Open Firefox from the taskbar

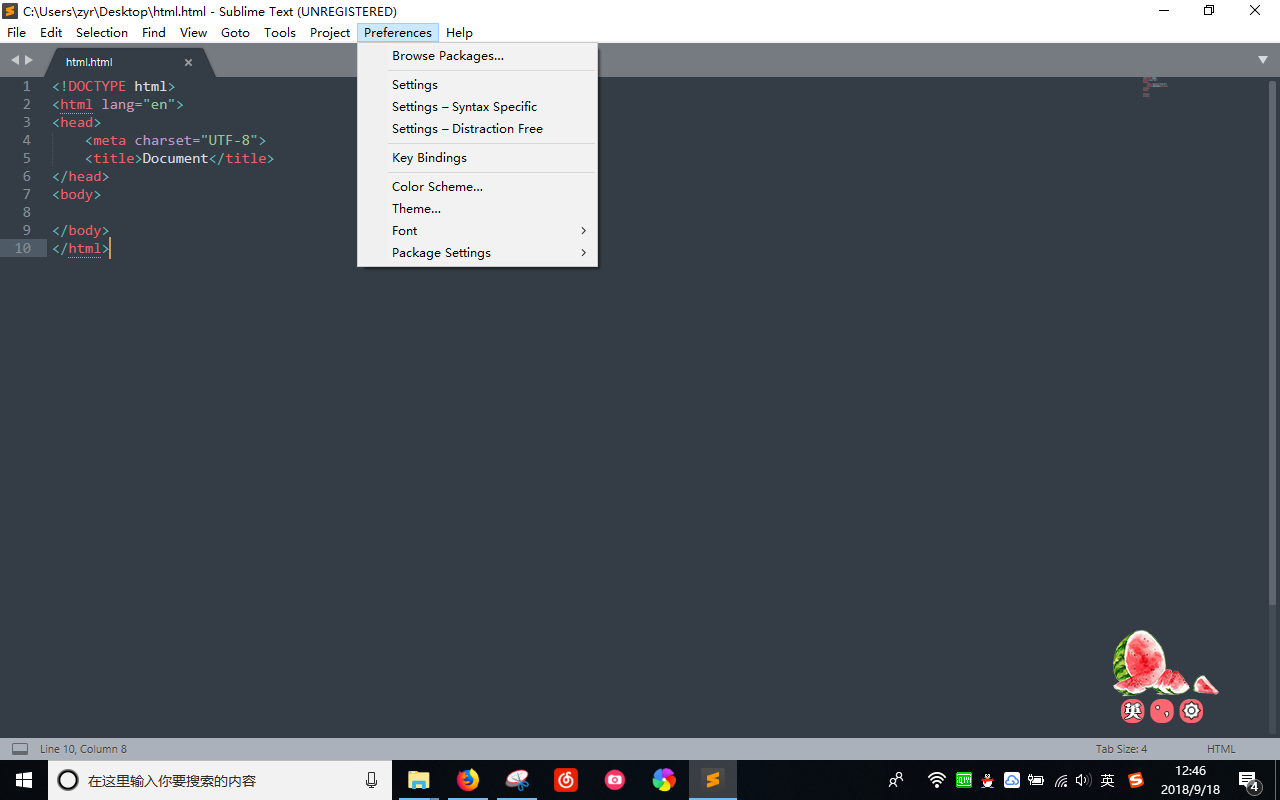coord(468,780)
